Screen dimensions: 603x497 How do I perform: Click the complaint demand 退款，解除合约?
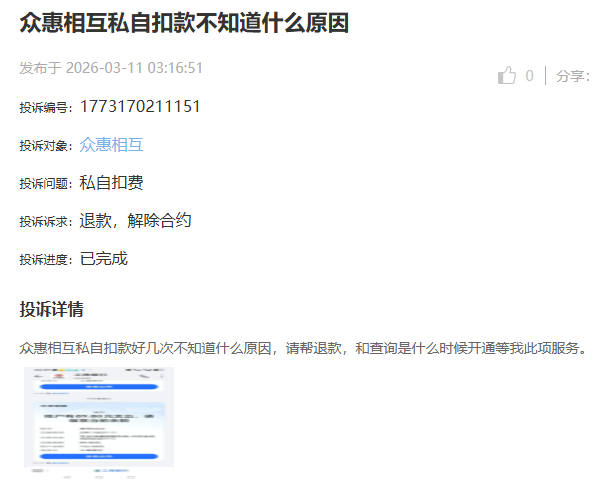click(135, 220)
